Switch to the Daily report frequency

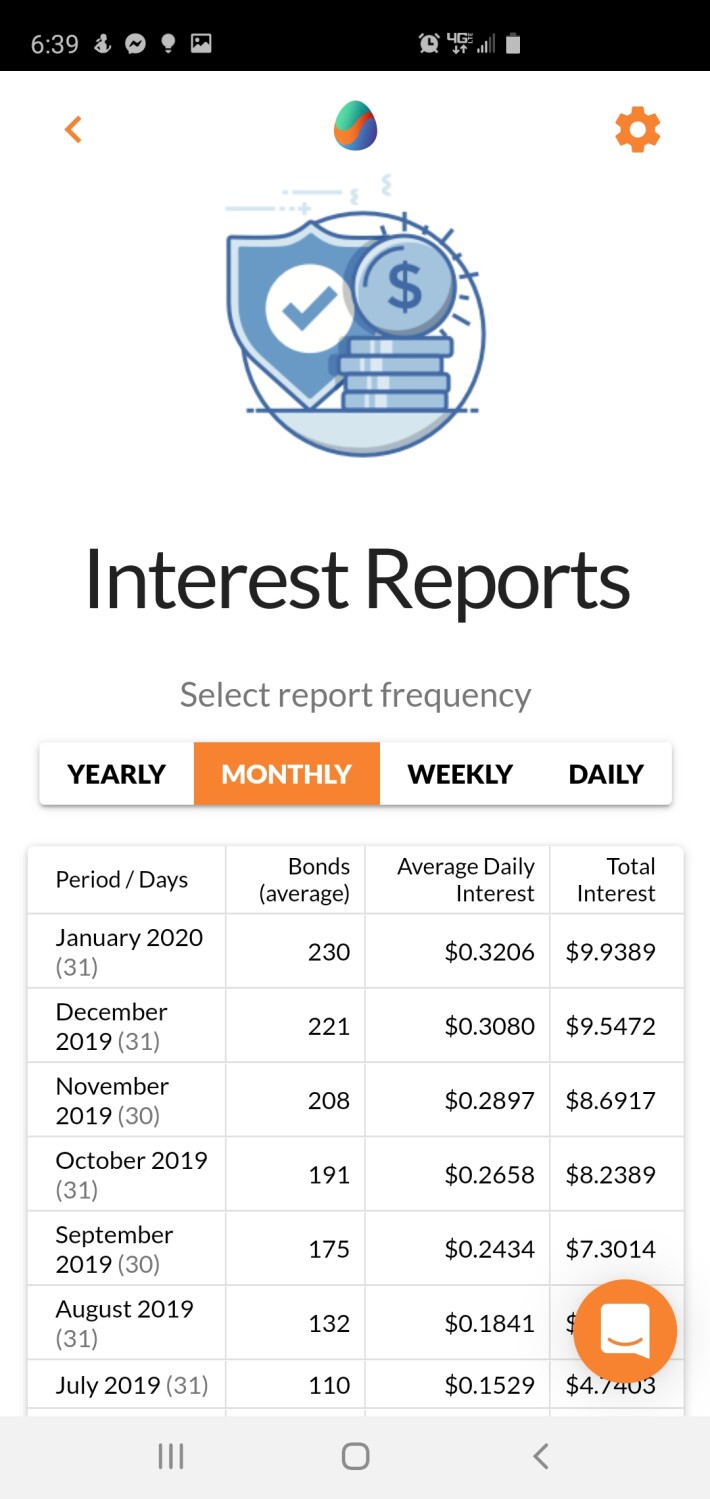click(x=606, y=774)
